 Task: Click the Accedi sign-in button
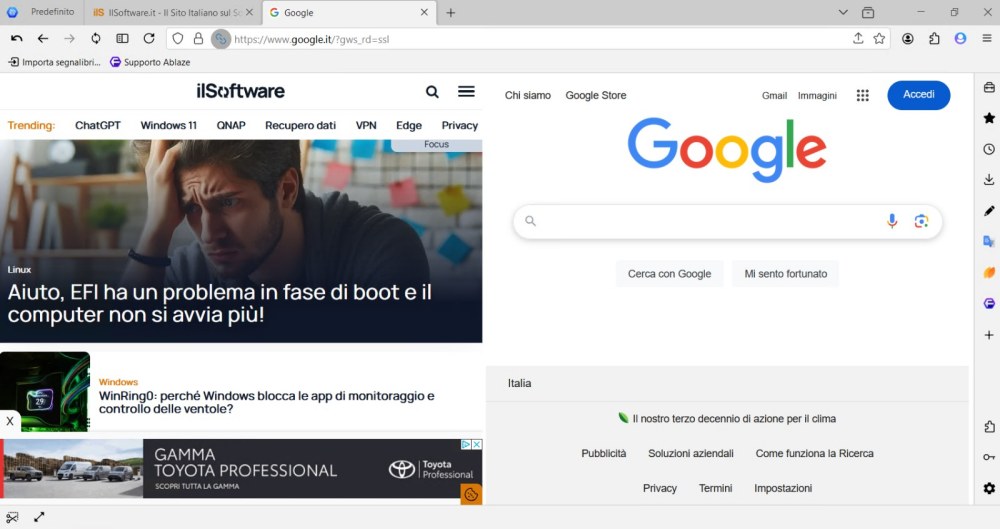tap(918, 95)
